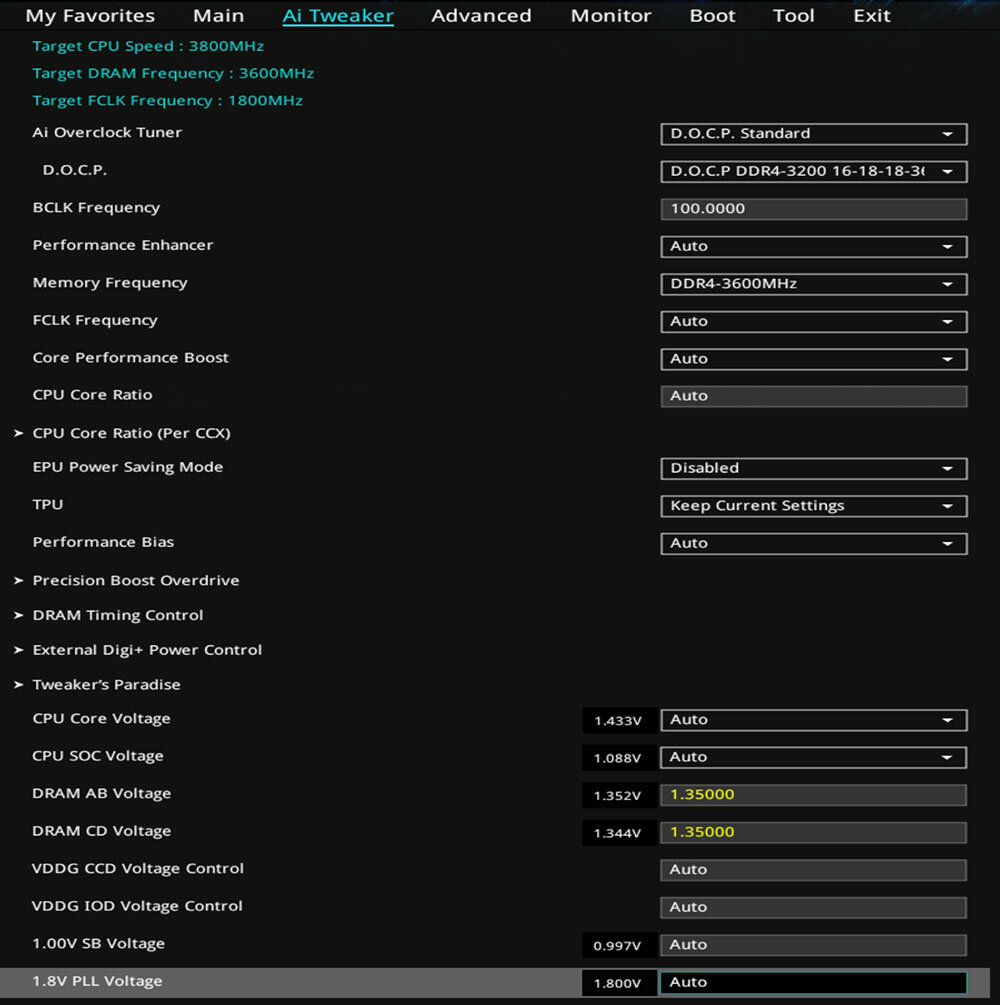Screen dimensions: 1000x1005
Task: Click the BCLK Frequency input field
Action: pos(813,209)
